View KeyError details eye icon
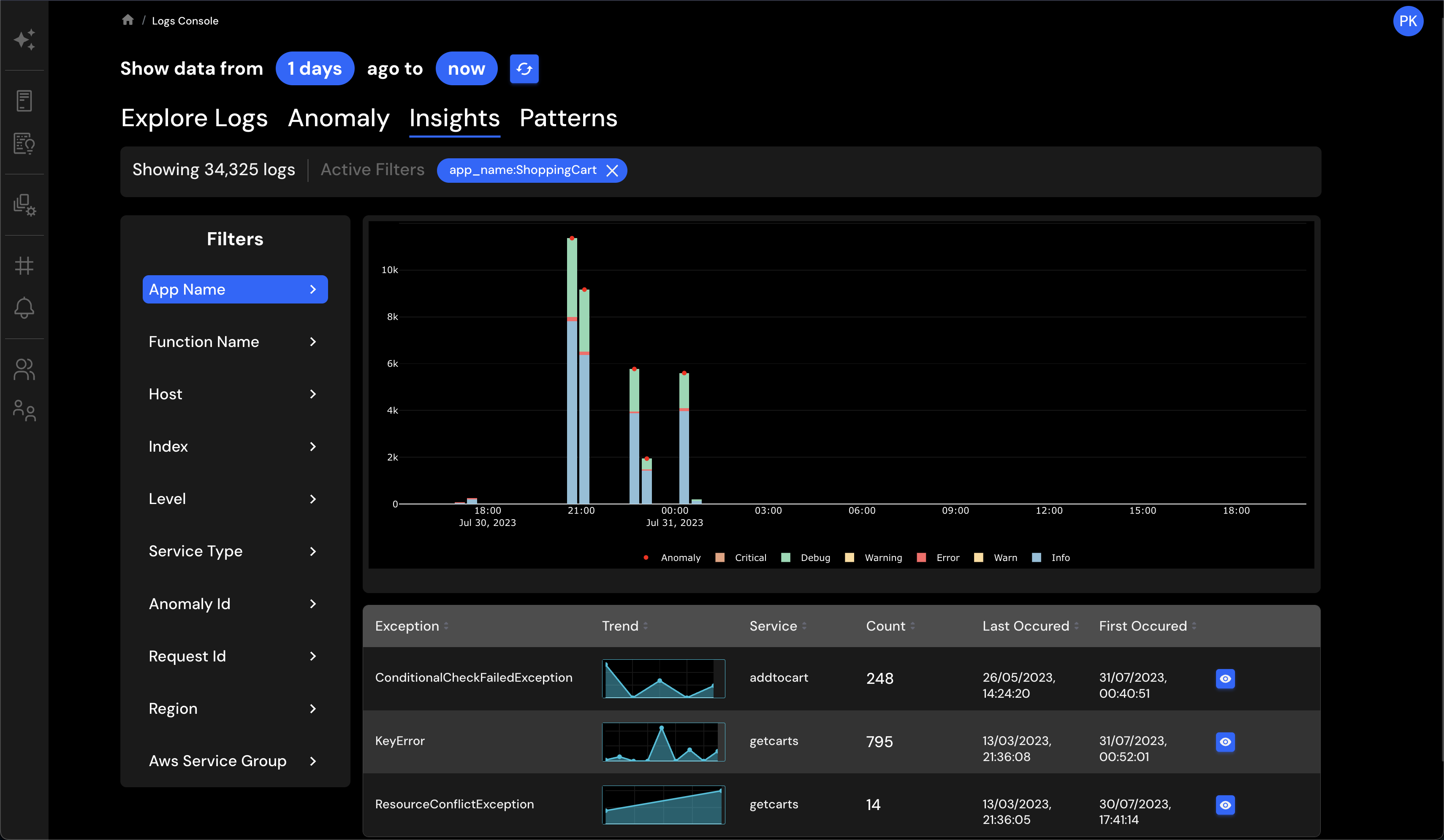 (x=1225, y=742)
